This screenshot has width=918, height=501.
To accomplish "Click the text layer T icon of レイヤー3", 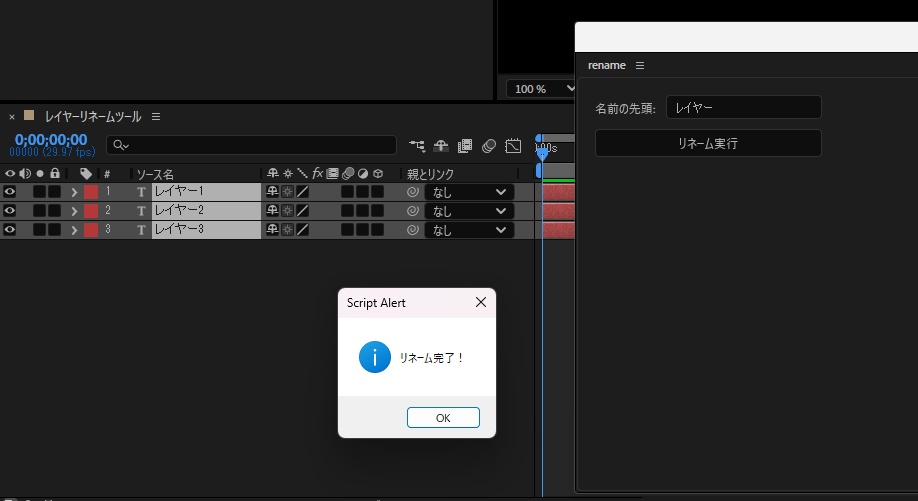I will tap(141, 230).
